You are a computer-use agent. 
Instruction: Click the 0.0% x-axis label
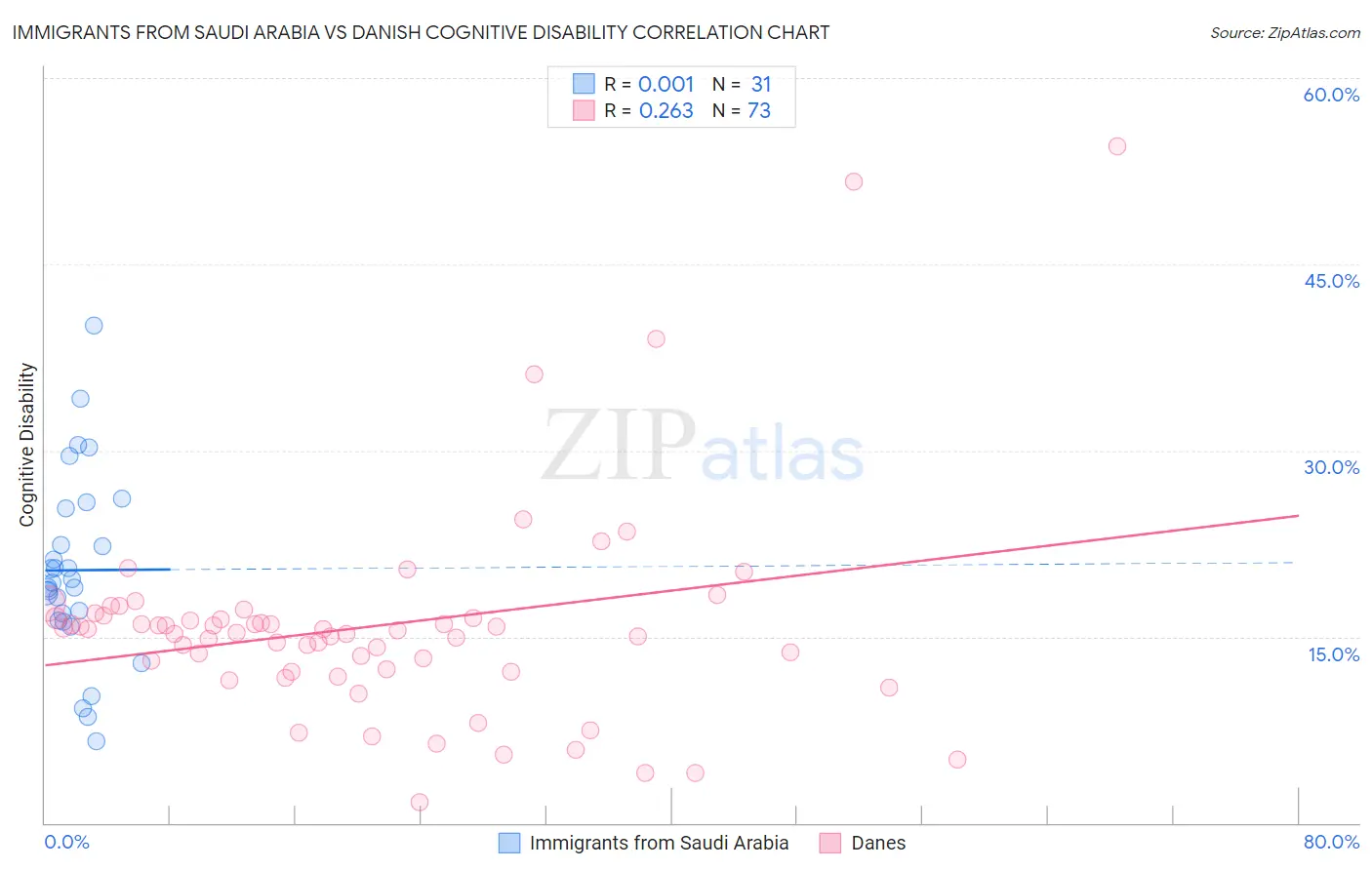pos(66,842)
